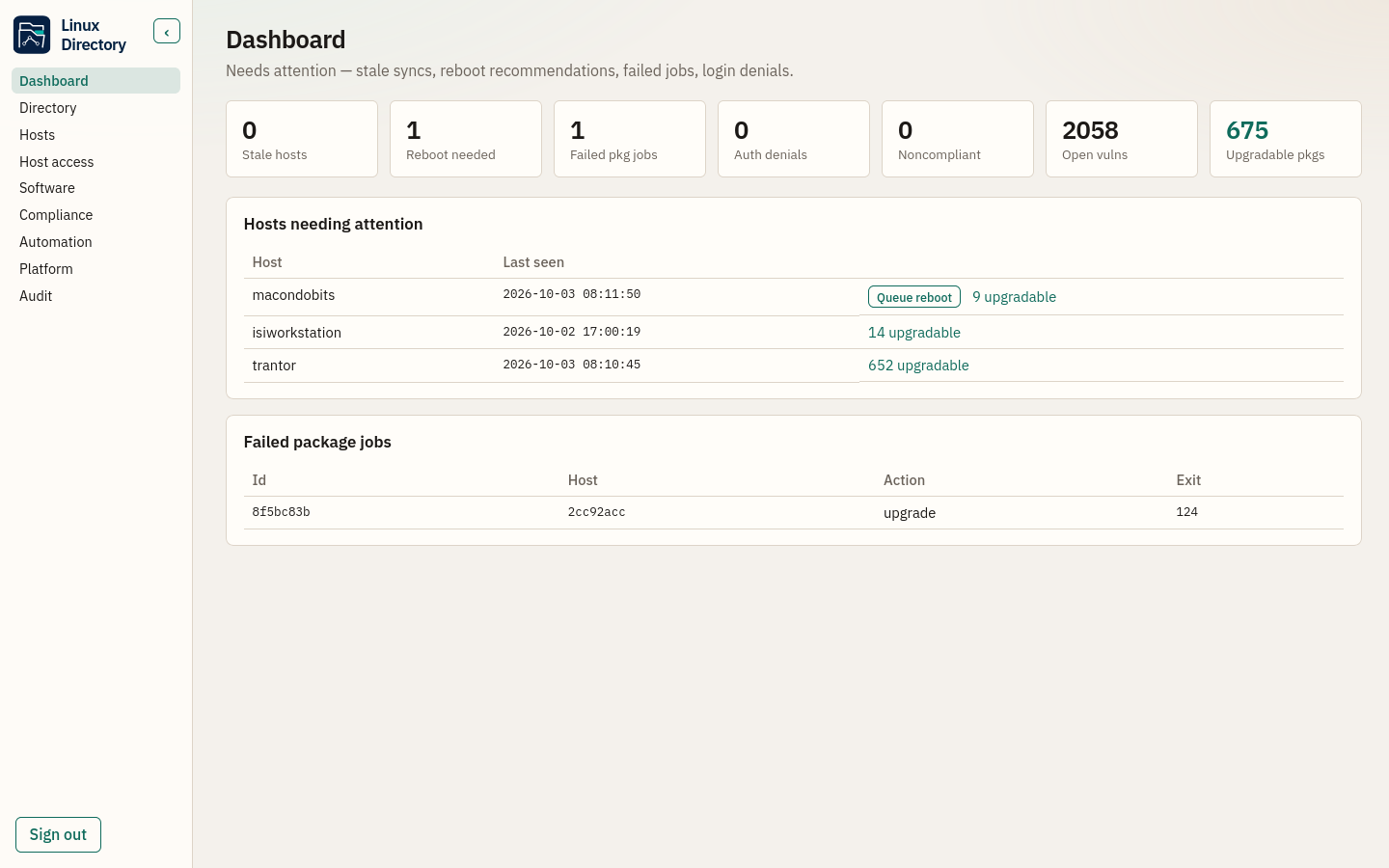
Task: Go to the Compliance page
Action: point(95,215)
